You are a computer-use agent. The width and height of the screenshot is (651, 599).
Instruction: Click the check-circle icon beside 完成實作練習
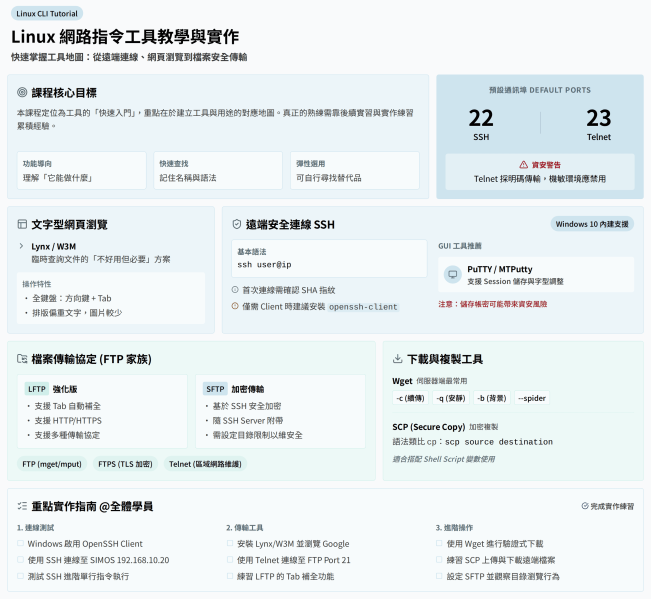click(585, 506)
